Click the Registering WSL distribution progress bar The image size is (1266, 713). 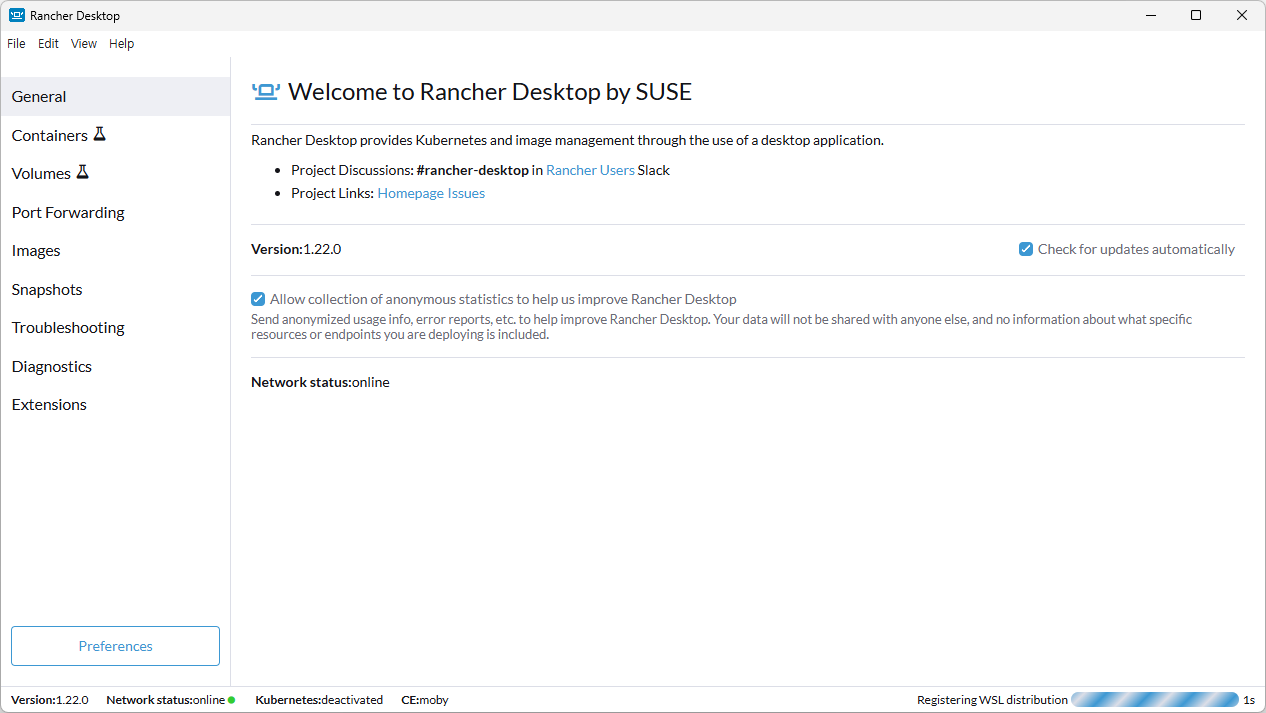[1155, 700]
